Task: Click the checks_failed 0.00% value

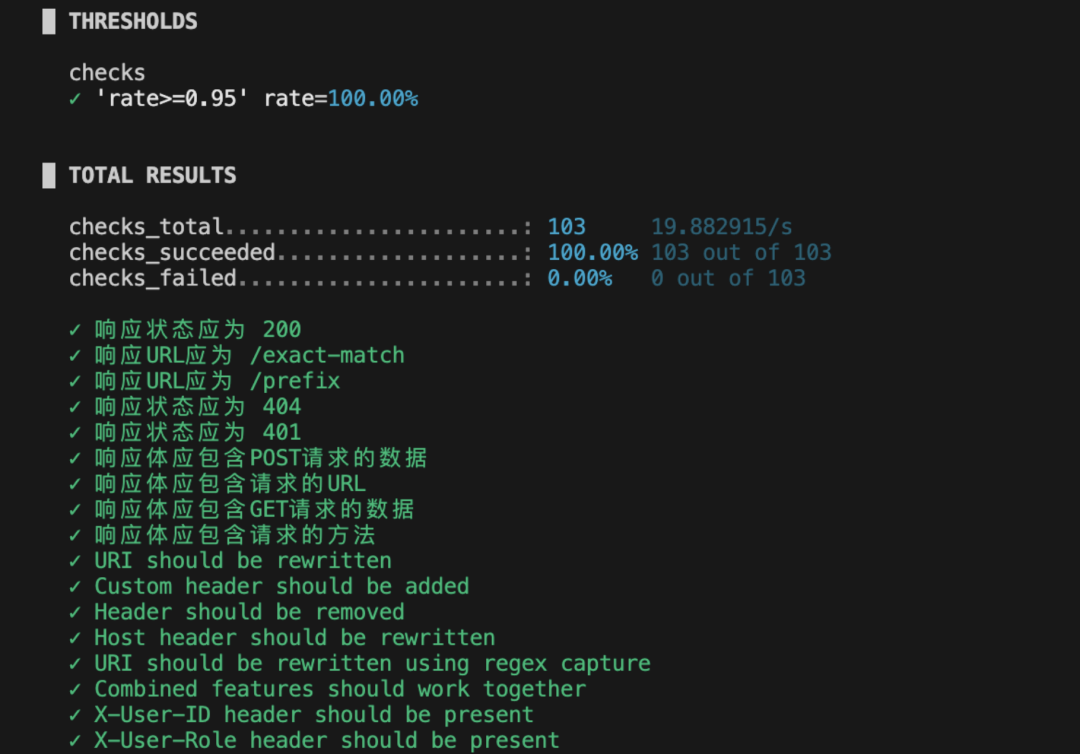Action: tap(579, 278)
